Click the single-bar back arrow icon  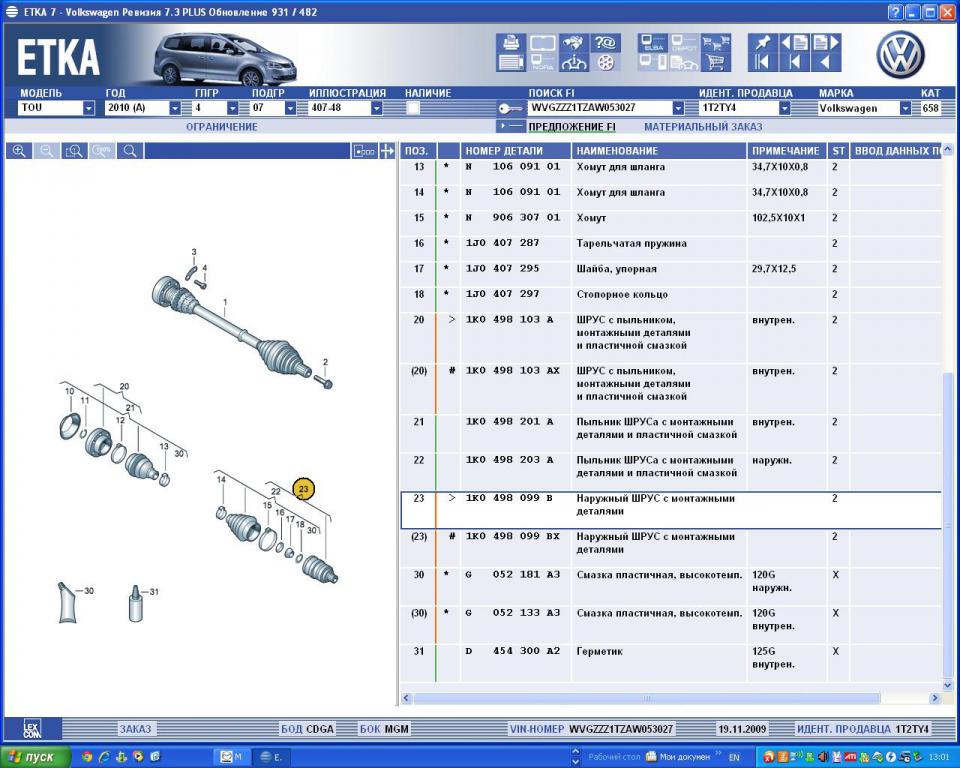click(x=795, y=62)
